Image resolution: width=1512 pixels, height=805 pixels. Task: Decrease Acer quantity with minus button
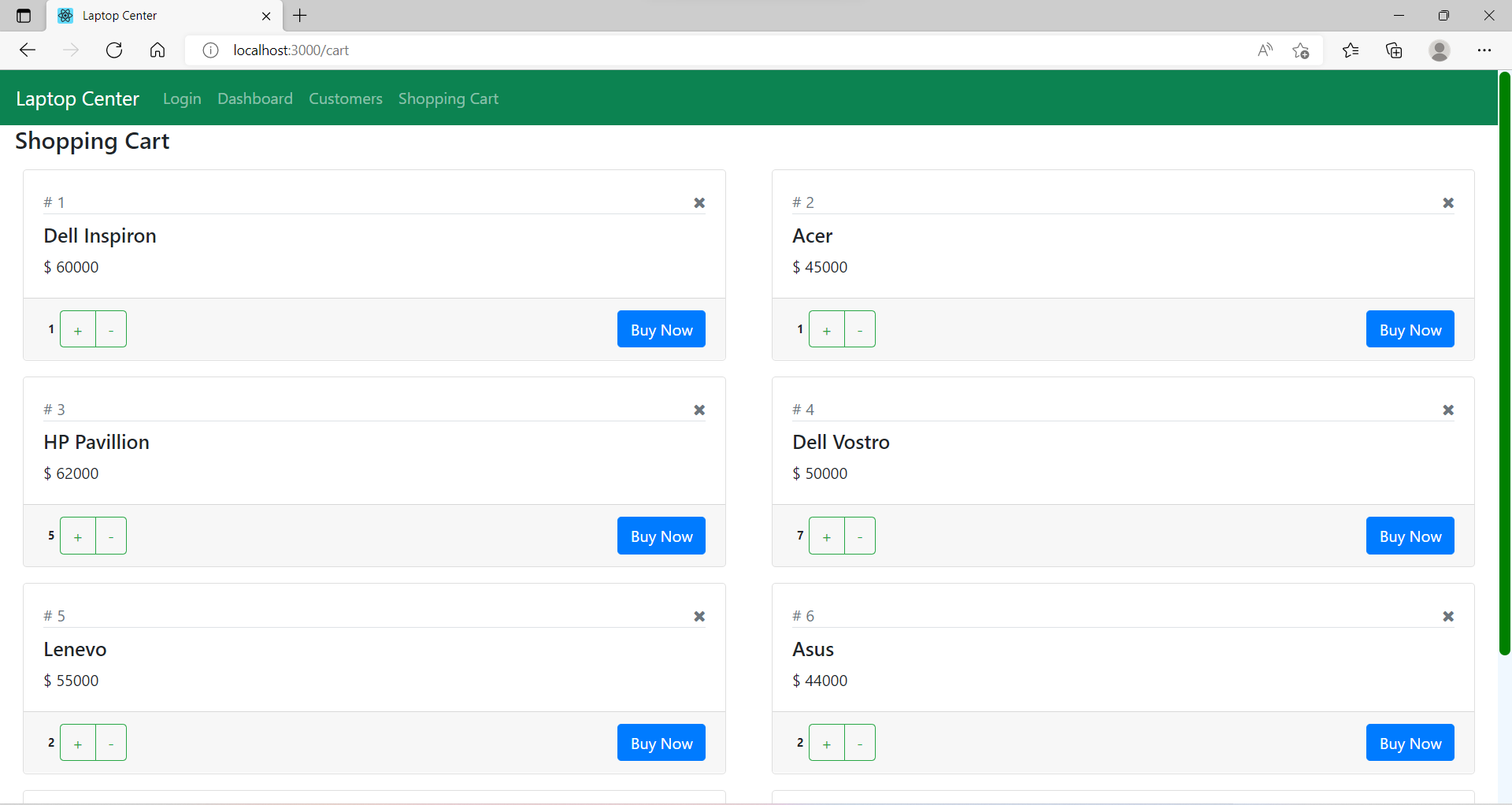859,328
